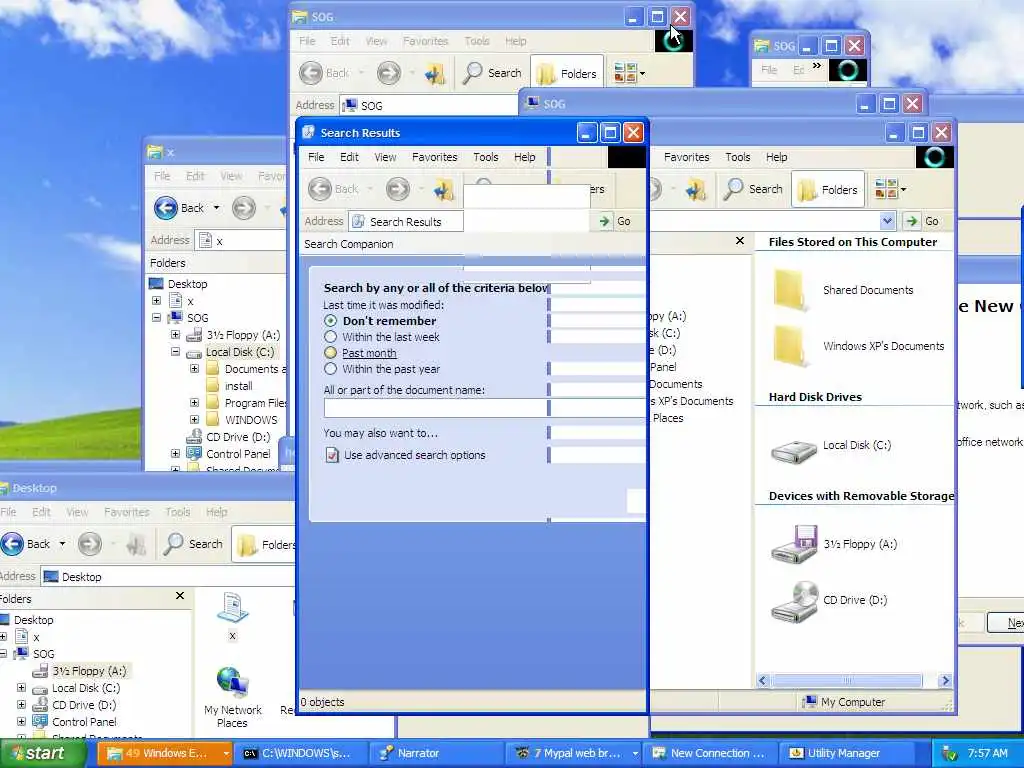
Task: Collapse SOG node in x window tree
Action: click(157, 317)
